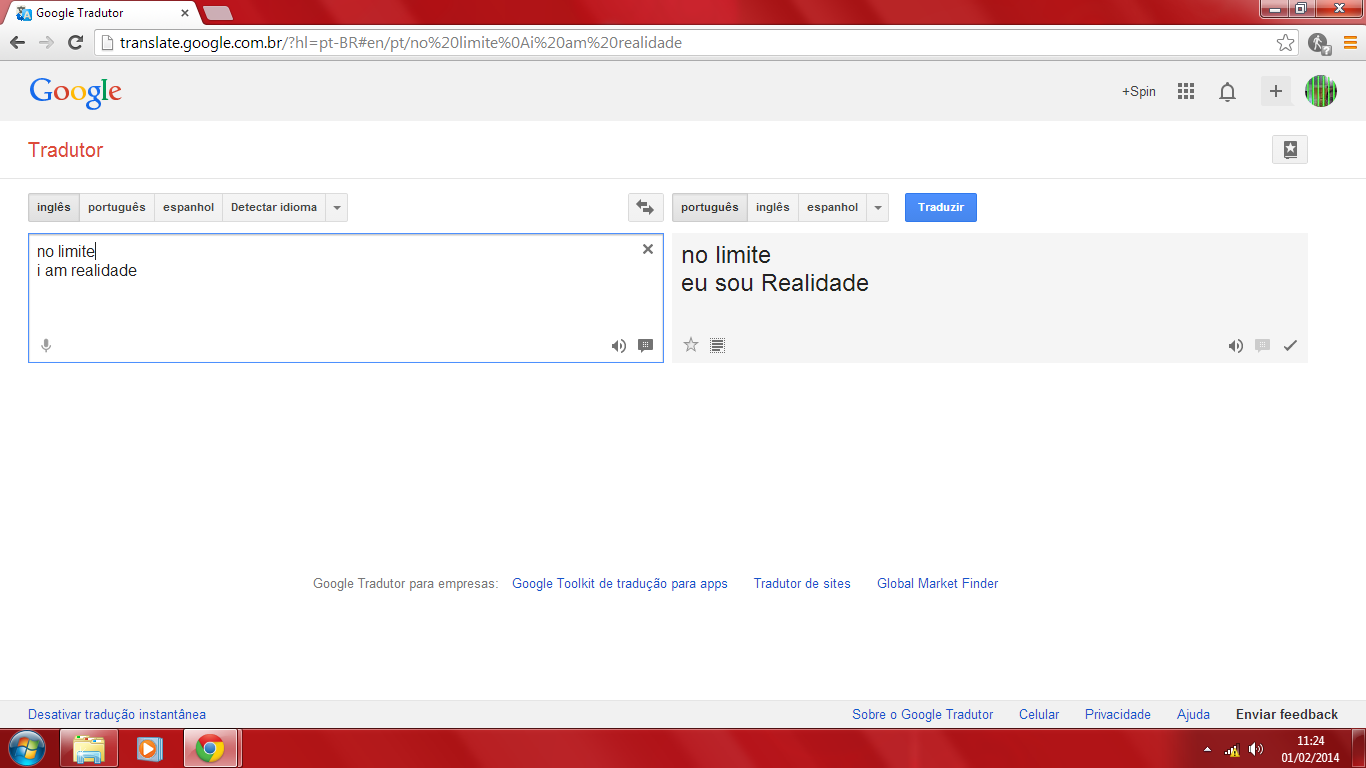
Task: Bookmark this page with the star
Action: [1286, 43]
